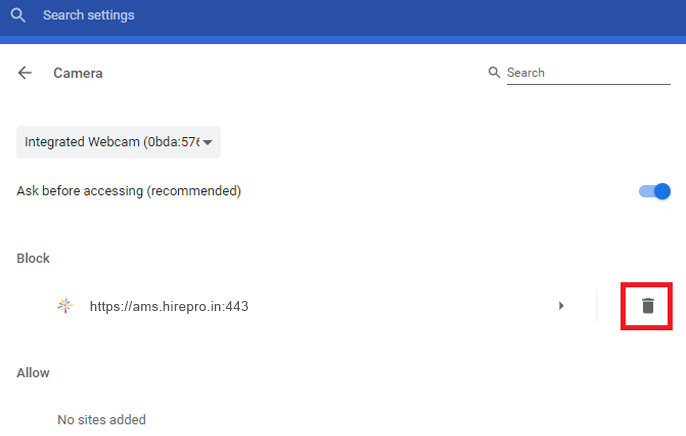Focus the Search settings field in the blue bar
Image resolution: width=686 pixels, height=436 pixels.
coord(200,16)
